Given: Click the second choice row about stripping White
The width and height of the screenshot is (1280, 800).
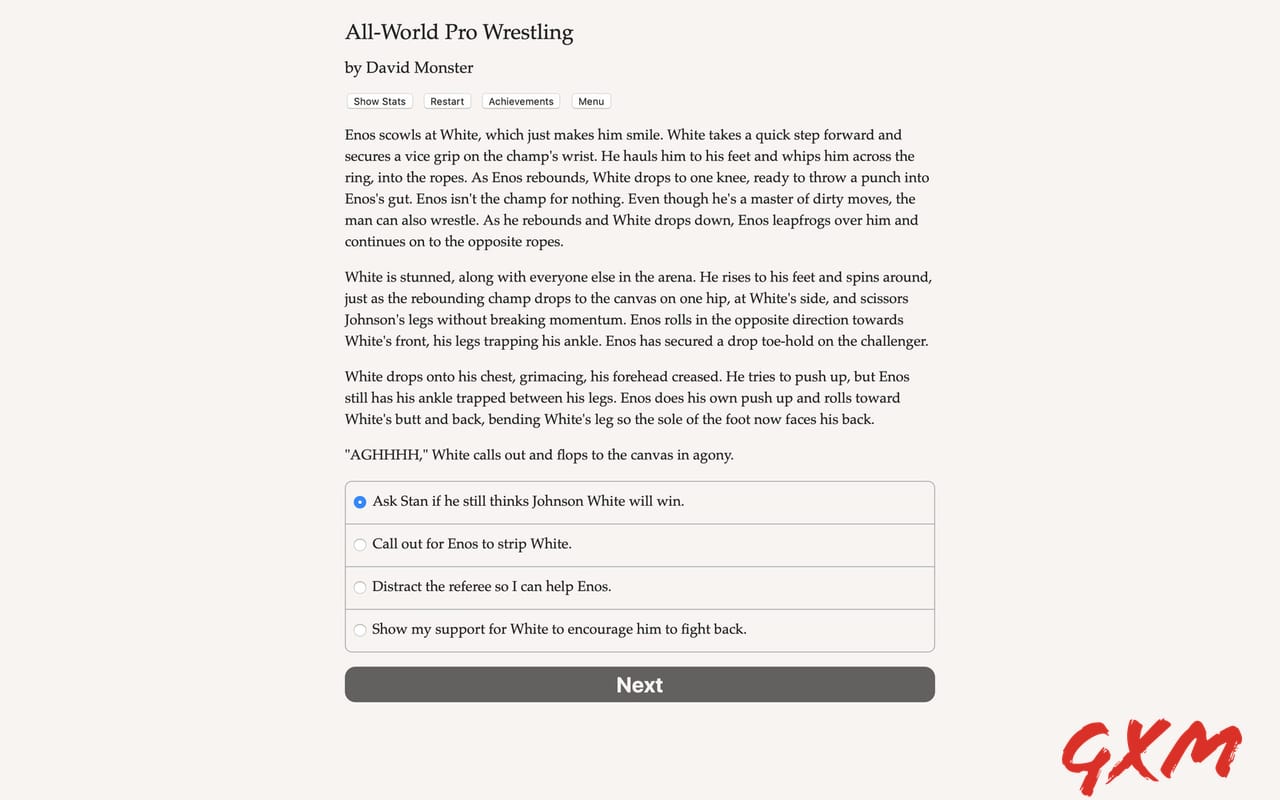Looking at the screenshot, I should click(639, 545).
